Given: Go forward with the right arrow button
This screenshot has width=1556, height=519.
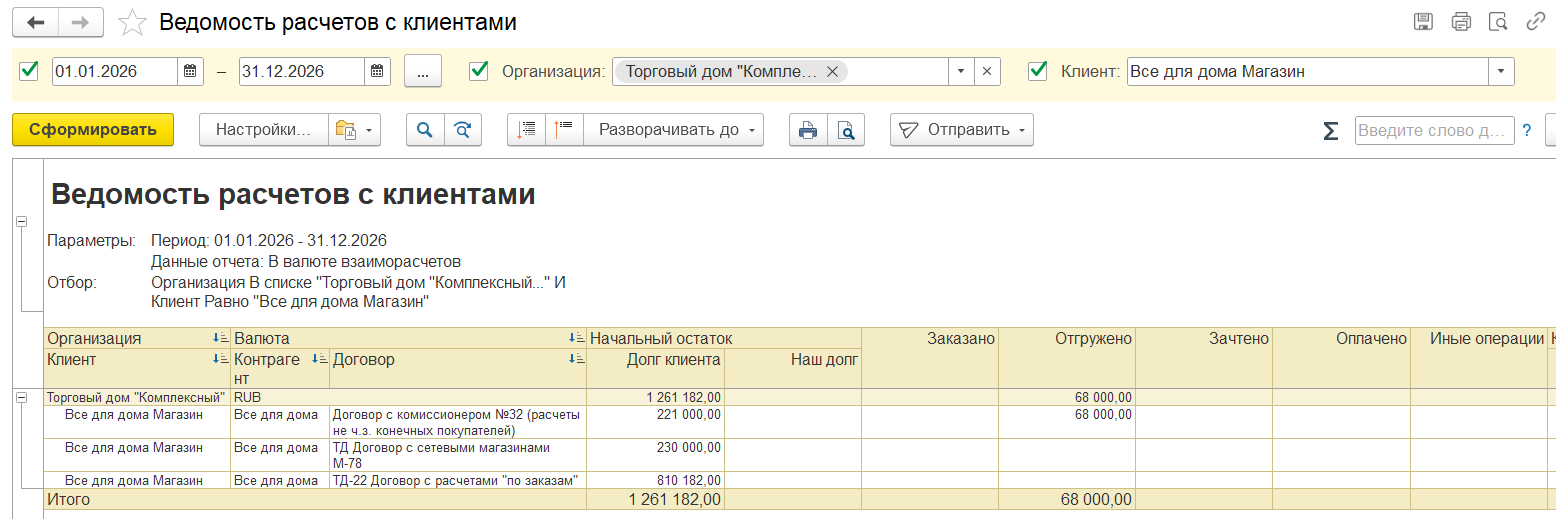Looking at the screenshot, I should [82, 22].
